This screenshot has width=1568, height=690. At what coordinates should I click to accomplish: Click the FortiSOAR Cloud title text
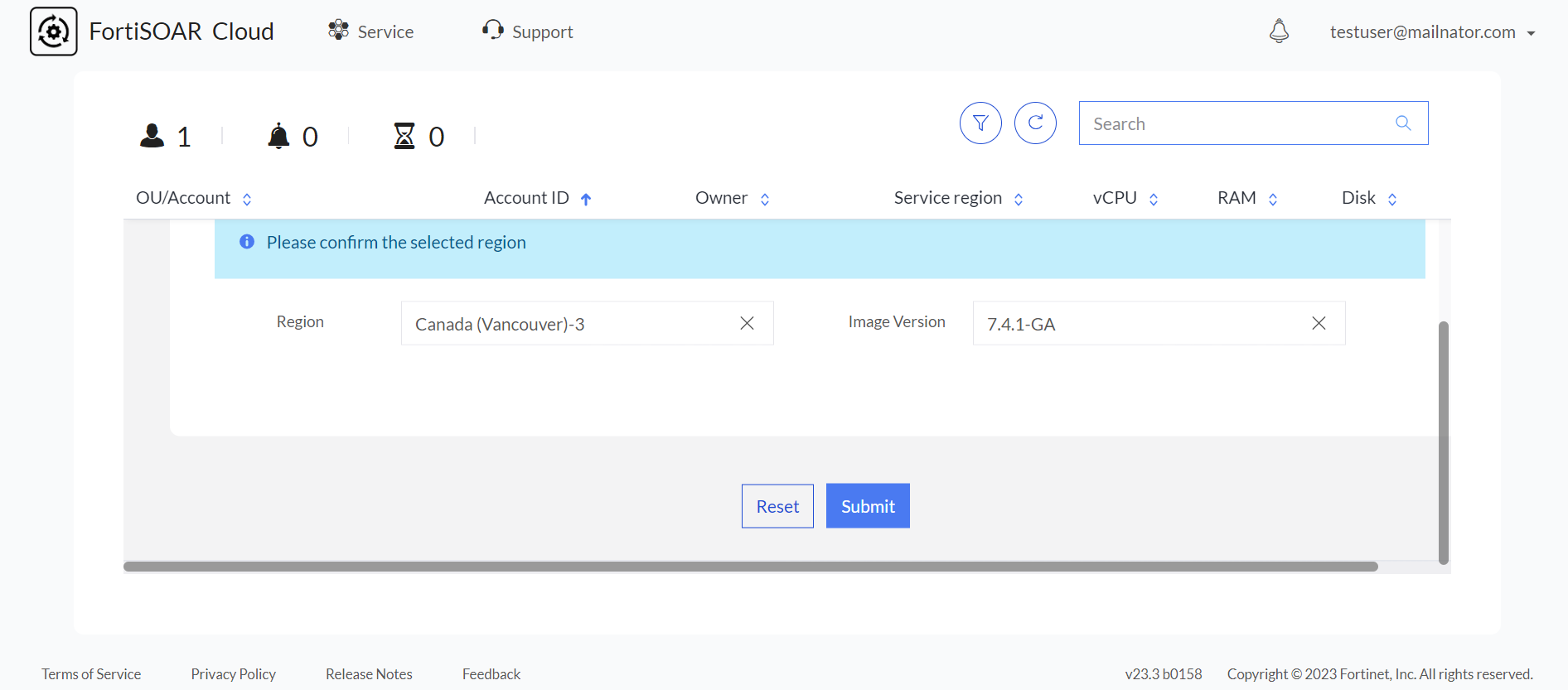[x=181, y=31]
